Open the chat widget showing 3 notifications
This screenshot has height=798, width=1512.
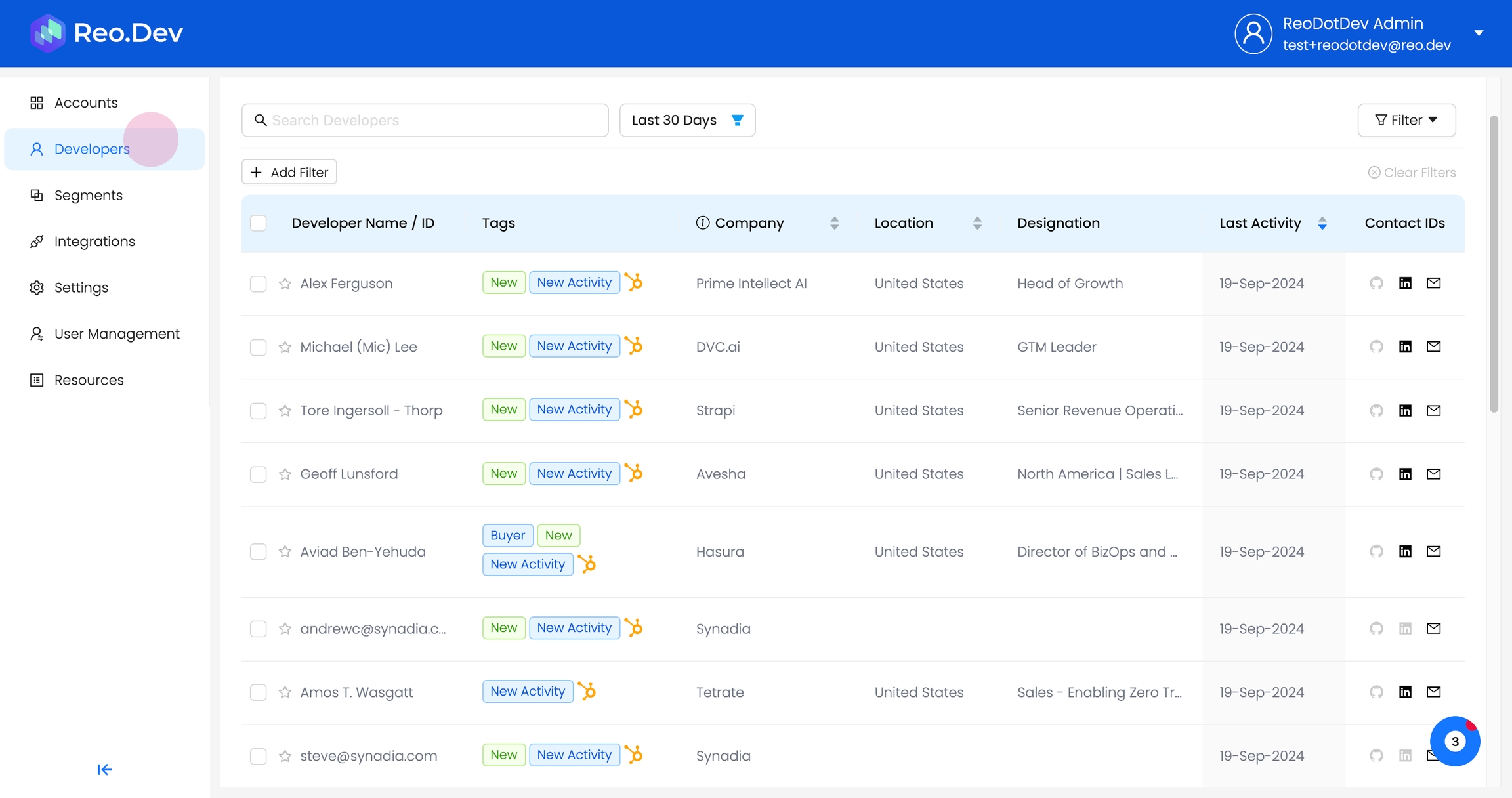pyautogui.click(x=1454, y=742)
